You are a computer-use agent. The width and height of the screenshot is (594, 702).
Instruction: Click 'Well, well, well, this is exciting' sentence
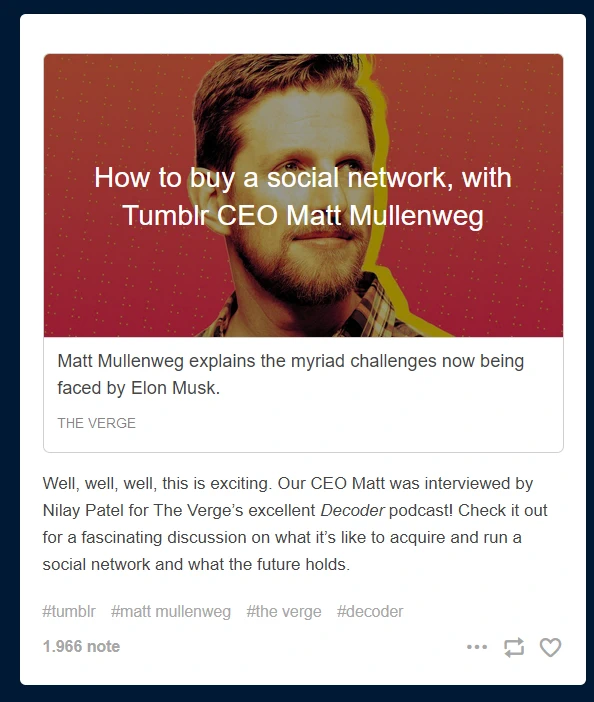pos(158,484)
